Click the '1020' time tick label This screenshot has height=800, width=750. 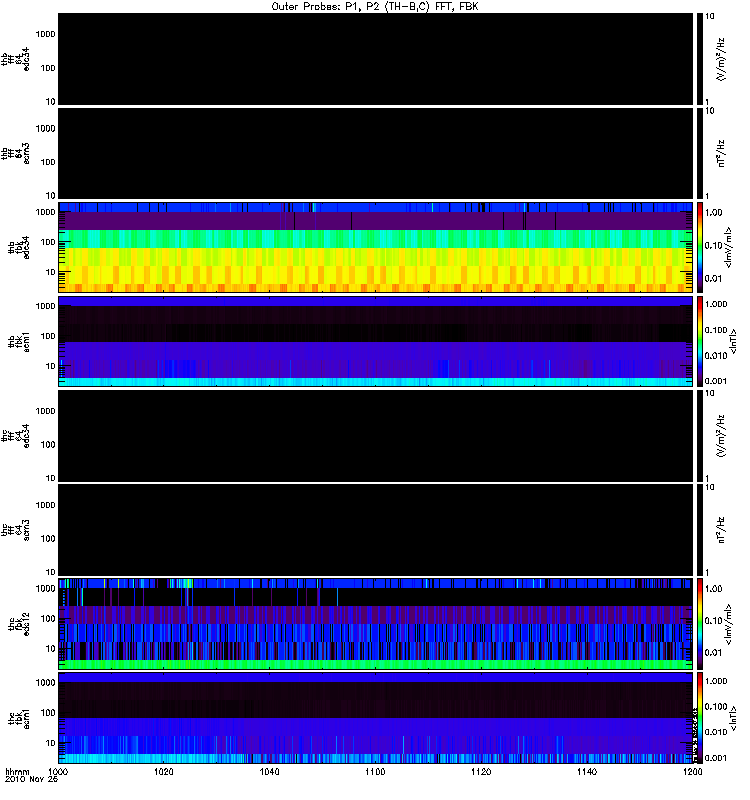tap(163, 772)
